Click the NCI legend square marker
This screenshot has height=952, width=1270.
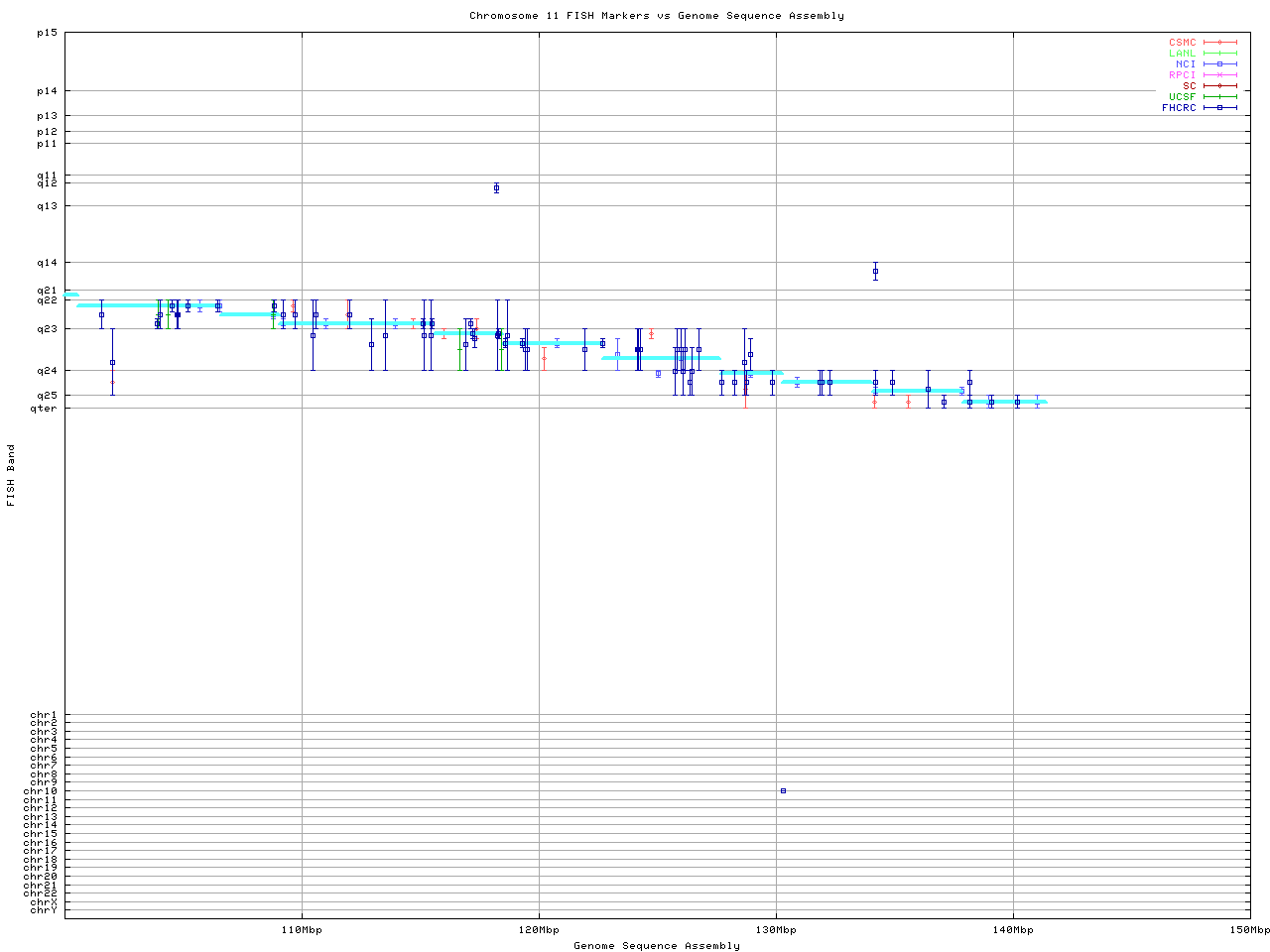click(1219, 64)
